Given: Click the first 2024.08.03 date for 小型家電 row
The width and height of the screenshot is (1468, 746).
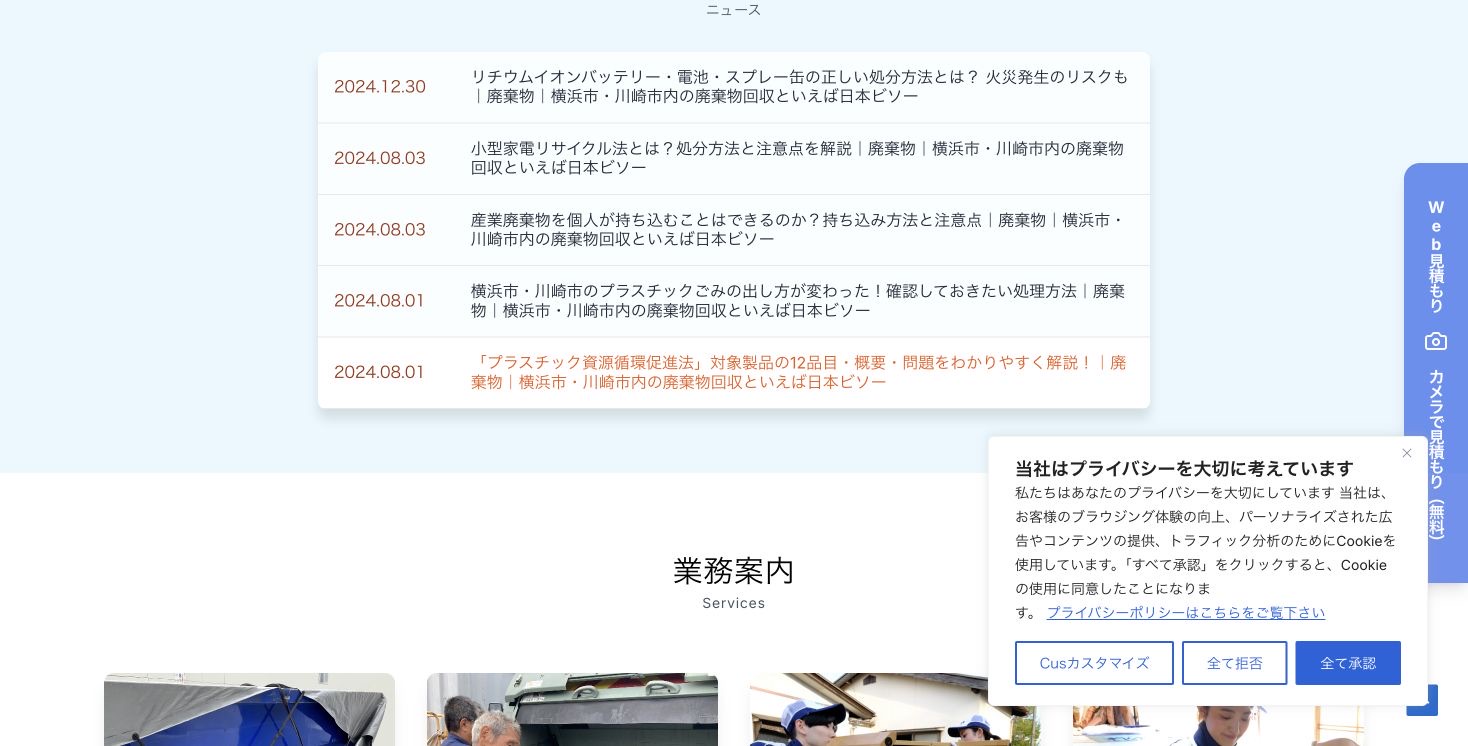Looking at the screenshot, I should [x=380, y=158].
